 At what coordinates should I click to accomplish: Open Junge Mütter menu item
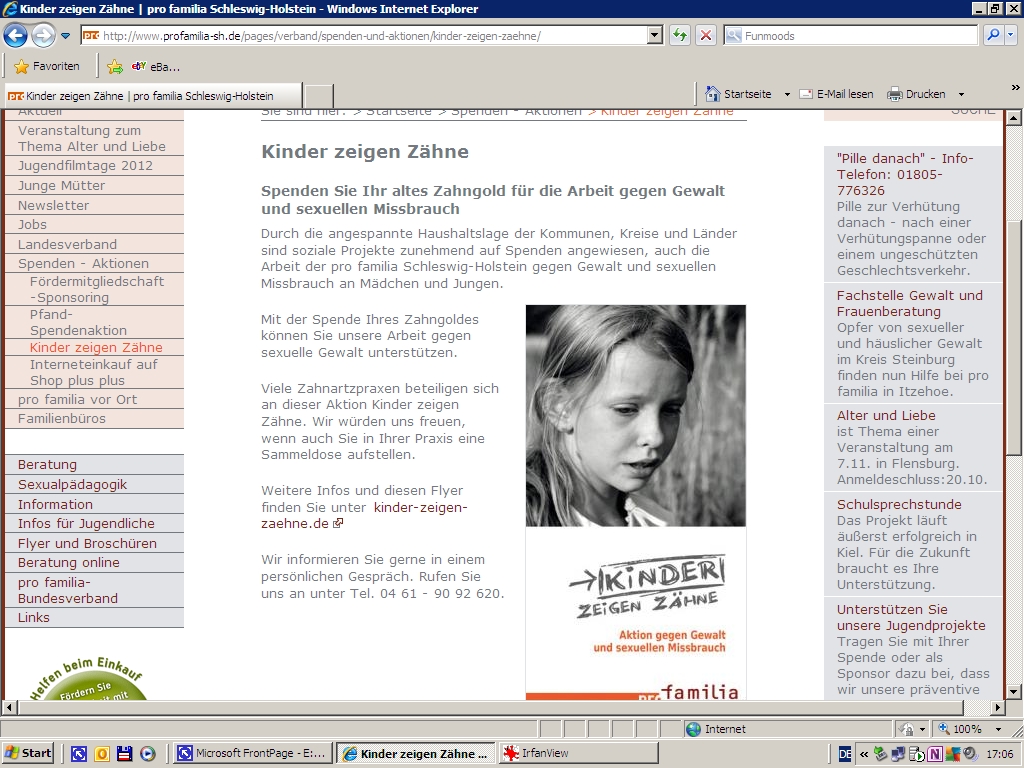tap(61, 185)
